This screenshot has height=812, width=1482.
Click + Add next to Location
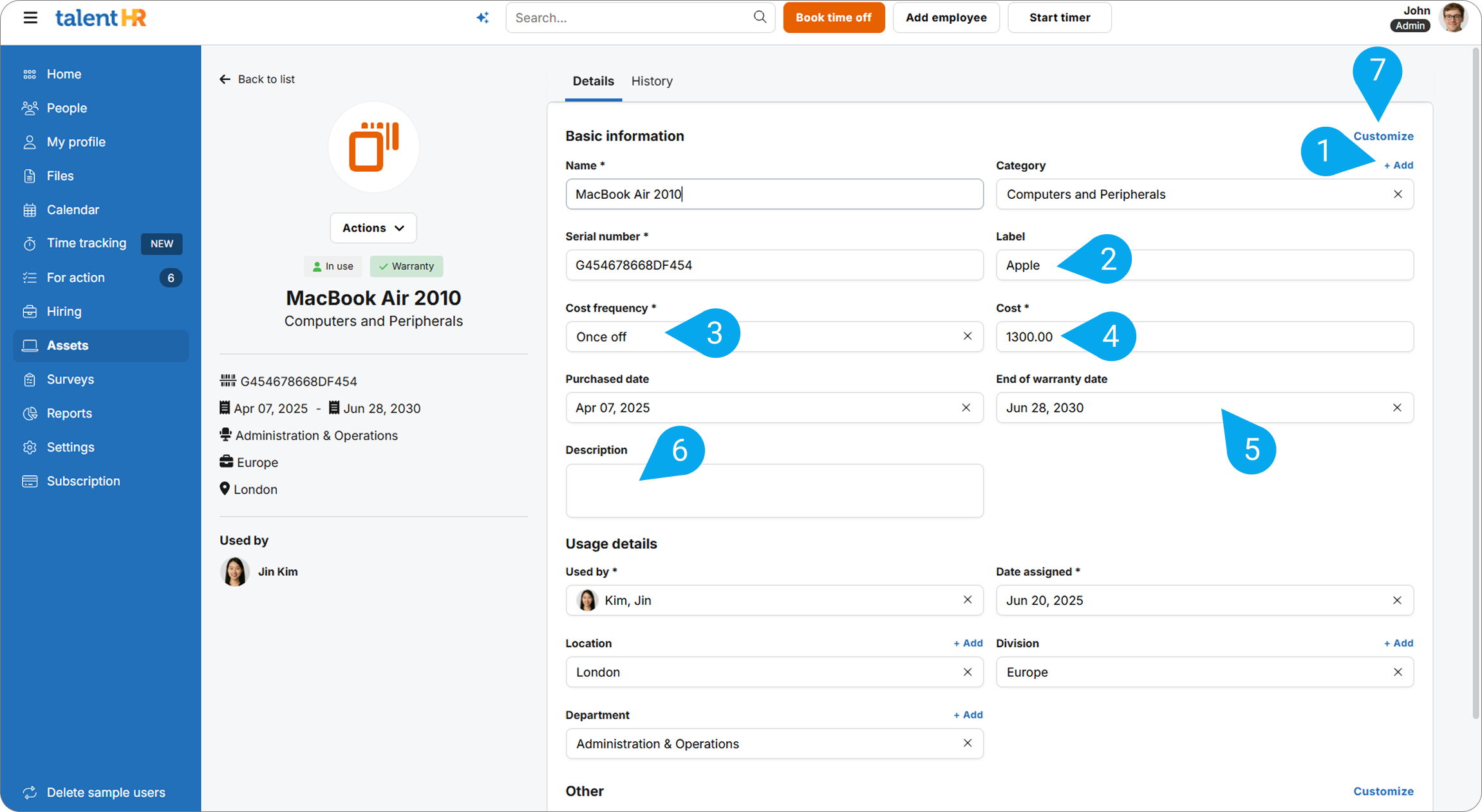(x=968, y=643)
